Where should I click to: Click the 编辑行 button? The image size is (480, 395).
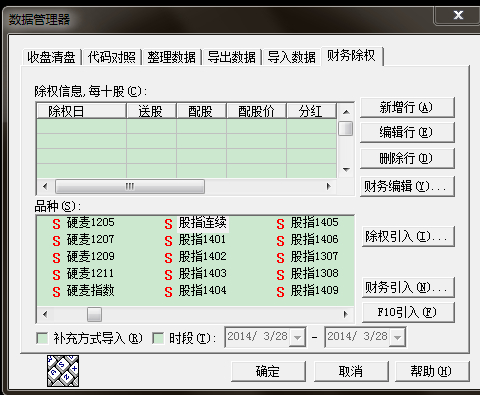407,132
